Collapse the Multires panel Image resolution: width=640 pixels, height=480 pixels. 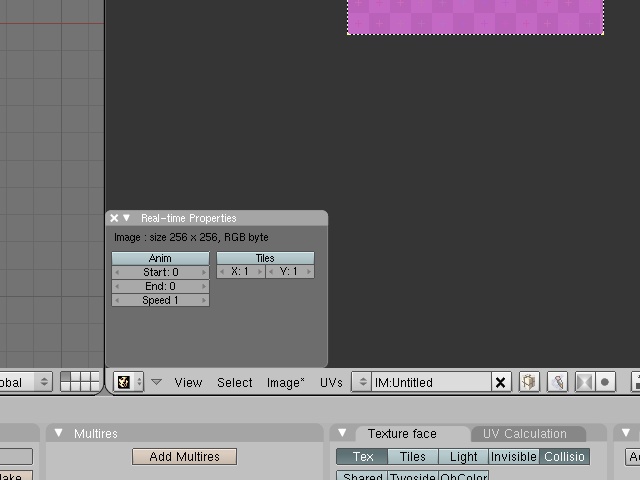58,433
